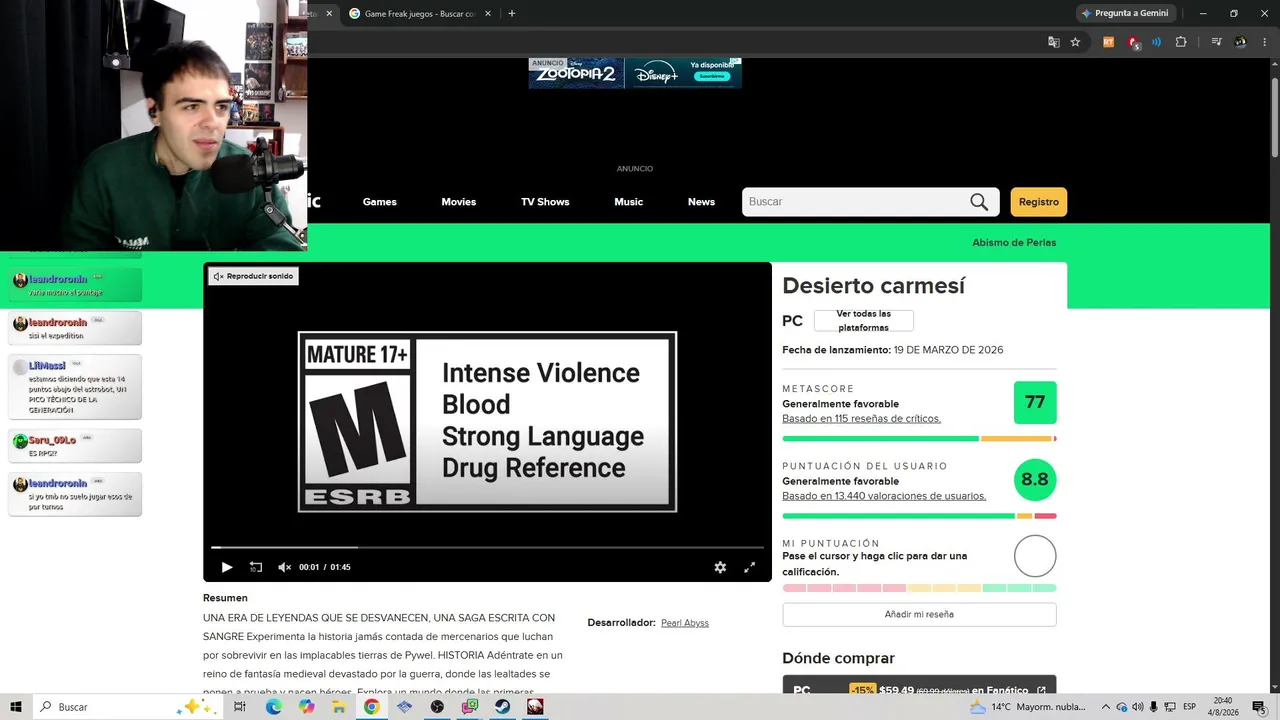Open the News menu

(x=701, y=202)
